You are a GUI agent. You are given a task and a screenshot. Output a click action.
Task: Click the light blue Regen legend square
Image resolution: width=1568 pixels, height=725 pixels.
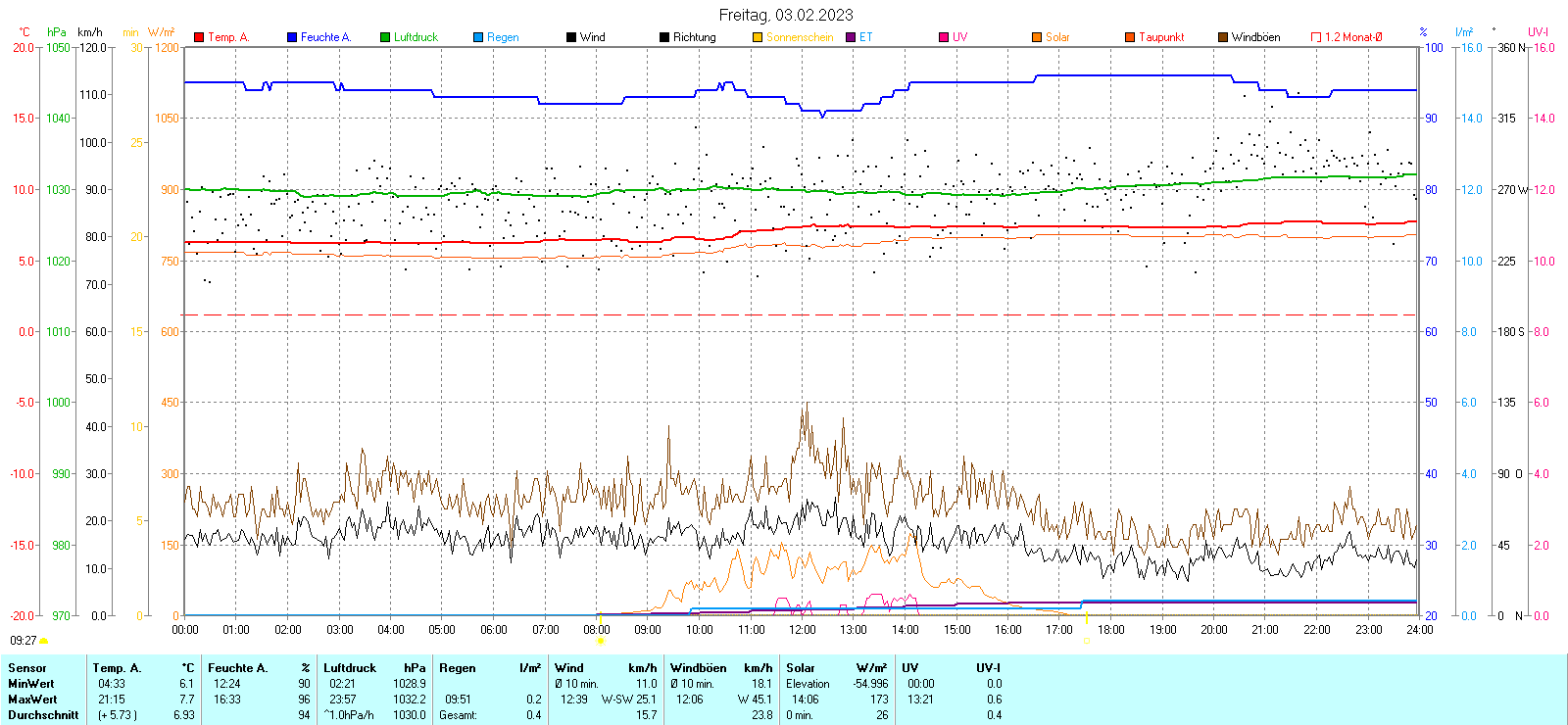[x=478, y=37]
